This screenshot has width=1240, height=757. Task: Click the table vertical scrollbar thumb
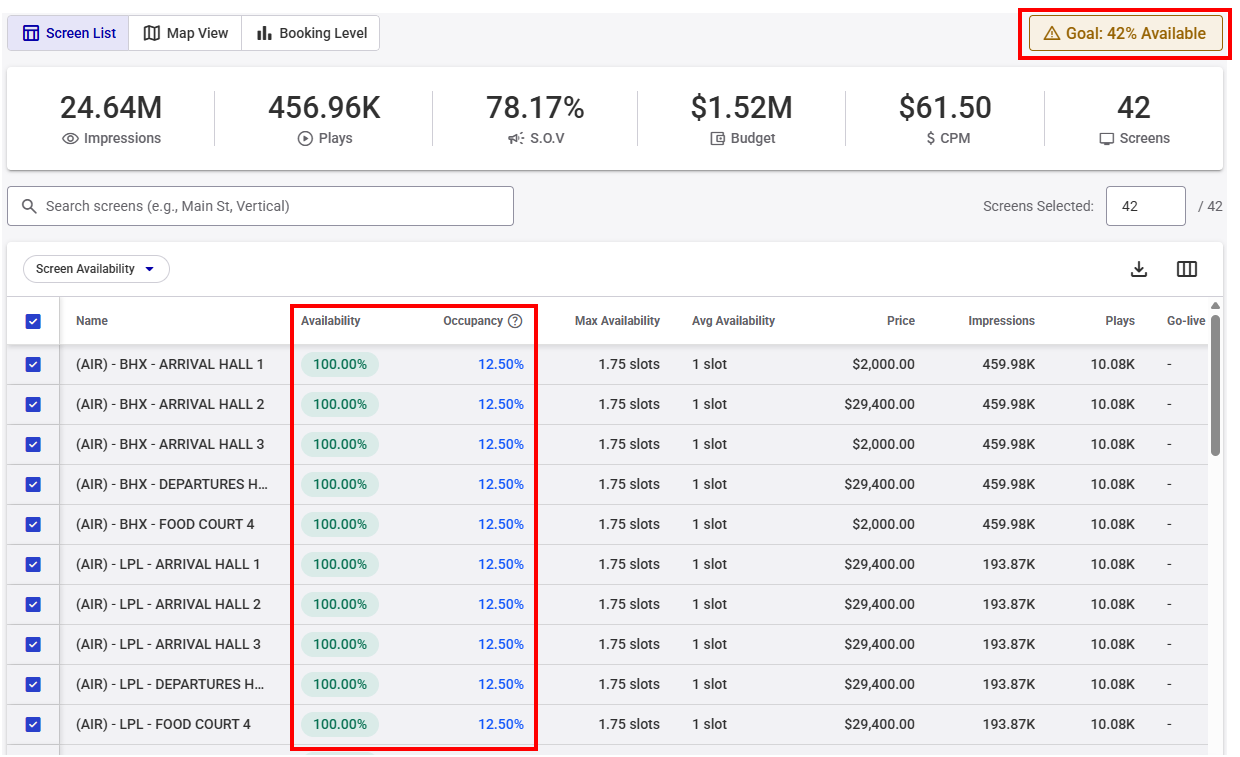(1215, 385)
